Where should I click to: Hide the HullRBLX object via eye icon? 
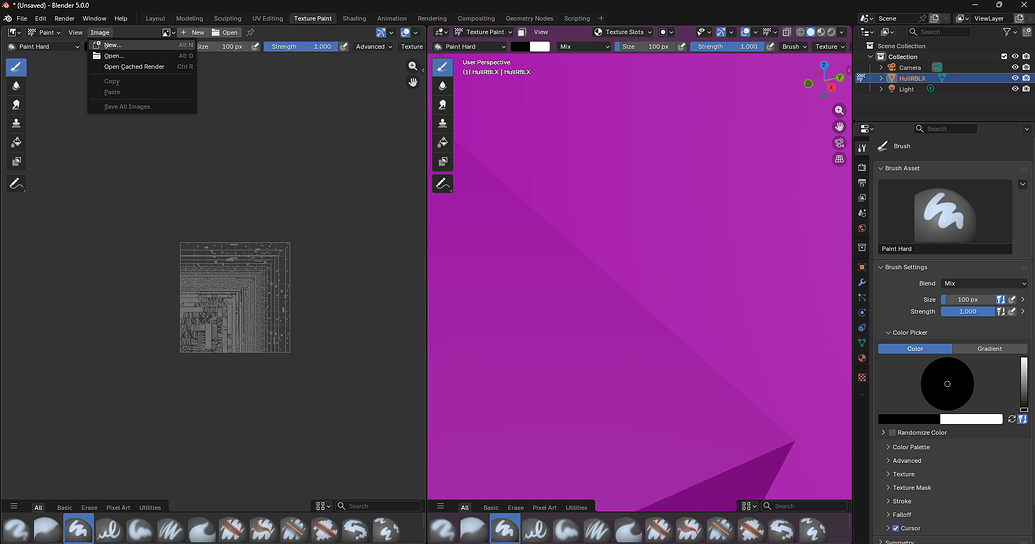1015,78
